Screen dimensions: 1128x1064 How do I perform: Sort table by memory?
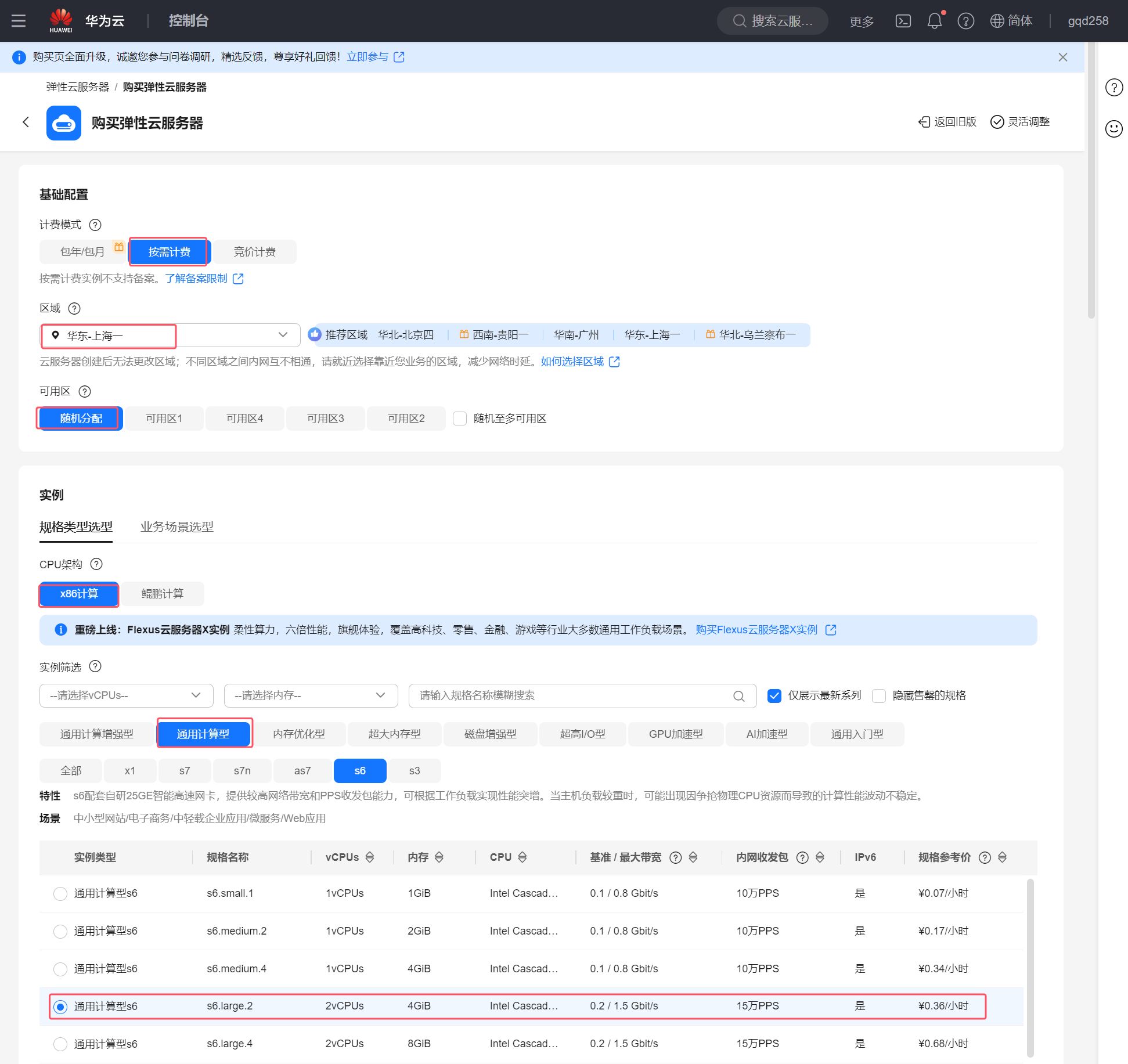click(439, 857)
